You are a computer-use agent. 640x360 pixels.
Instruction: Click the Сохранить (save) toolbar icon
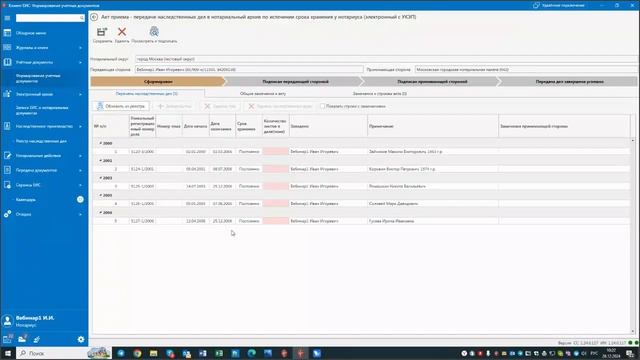click(x=102, y=32)
